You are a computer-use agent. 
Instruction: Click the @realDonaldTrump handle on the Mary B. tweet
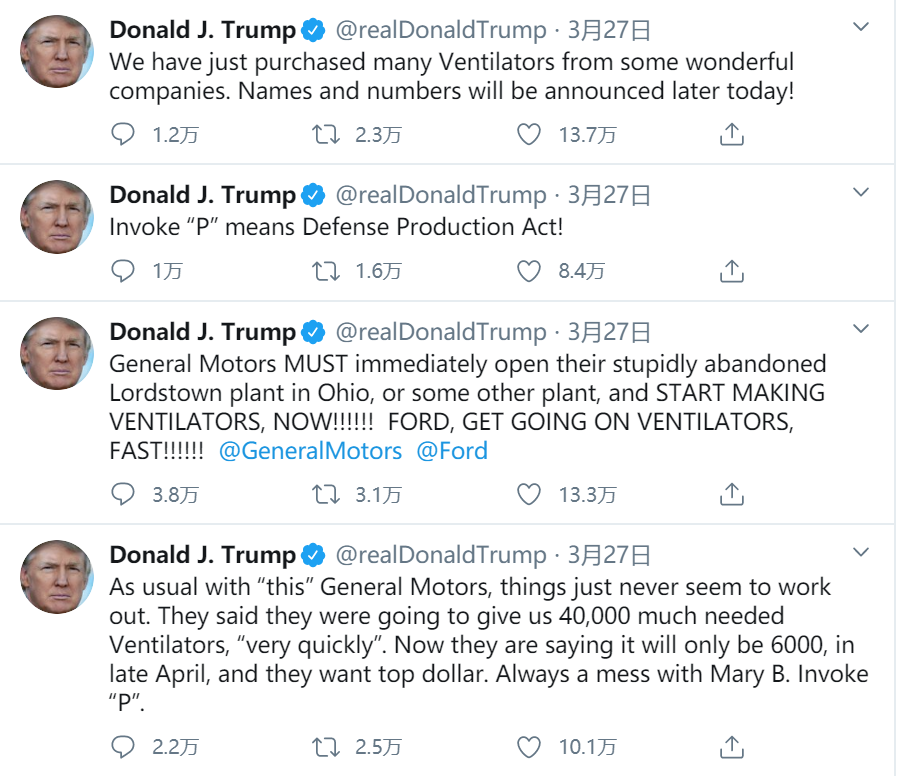point(441,555)
